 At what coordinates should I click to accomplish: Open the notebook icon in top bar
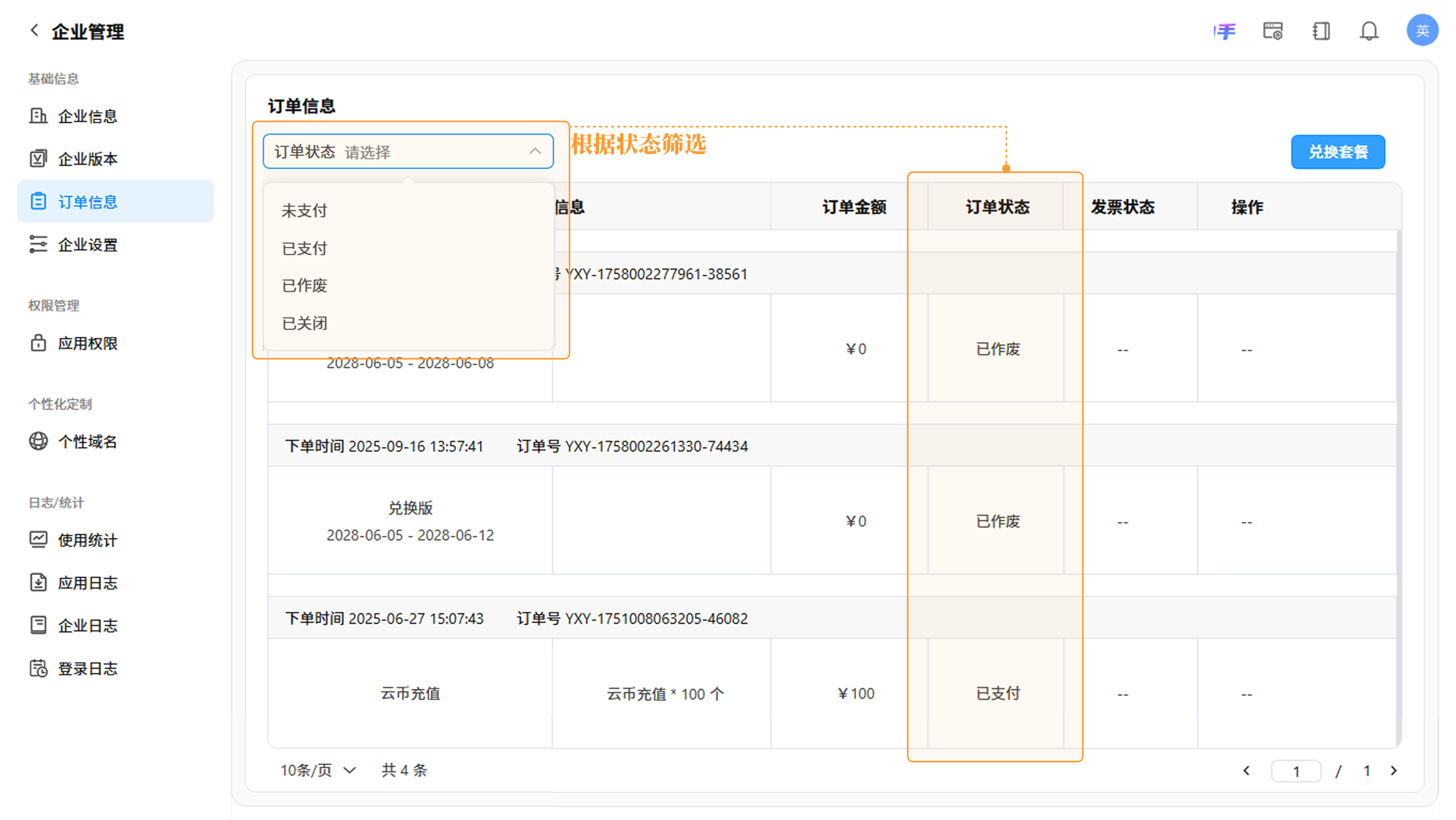(x=1321, y=31)
